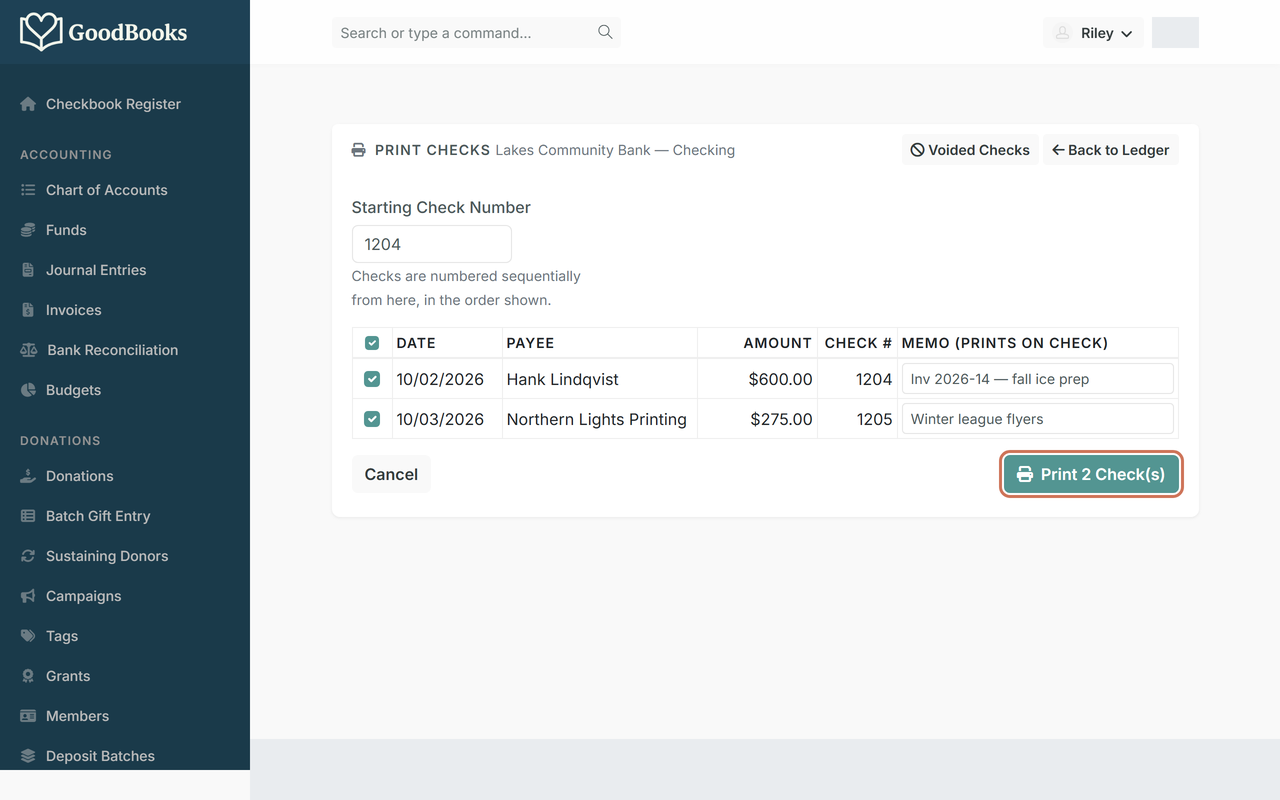Click the date 10/03/2026
The height and width of the screenshot is (800, 1280).
click(440, 419)
